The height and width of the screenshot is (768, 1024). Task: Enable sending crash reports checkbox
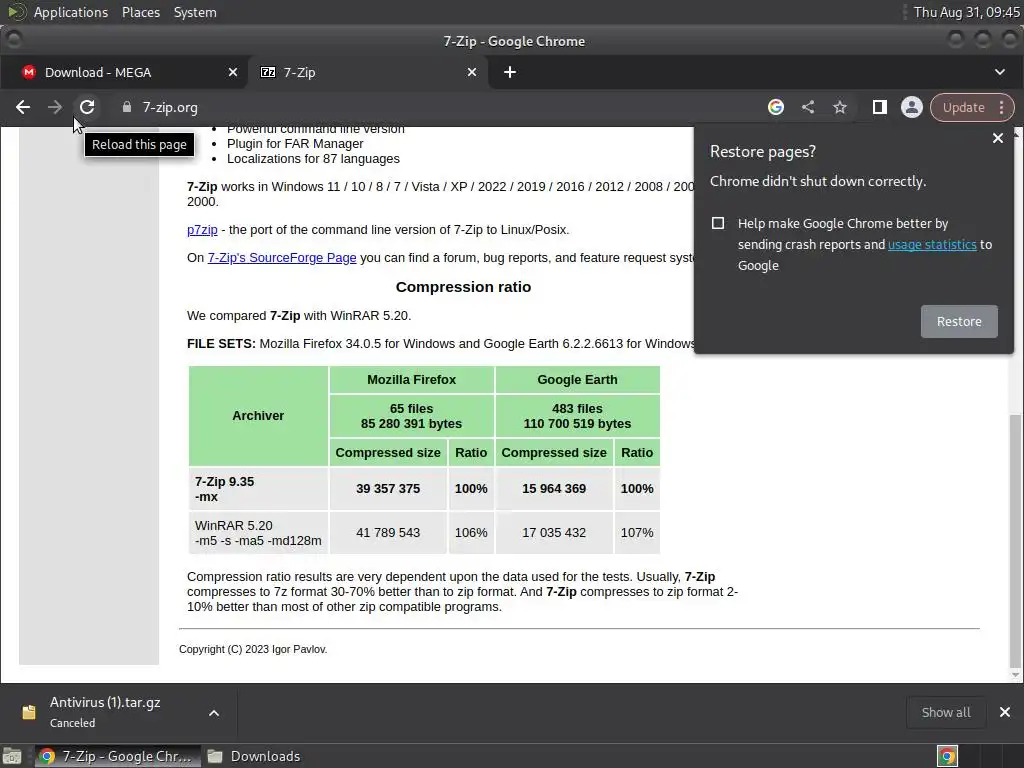tap(718, 223)
